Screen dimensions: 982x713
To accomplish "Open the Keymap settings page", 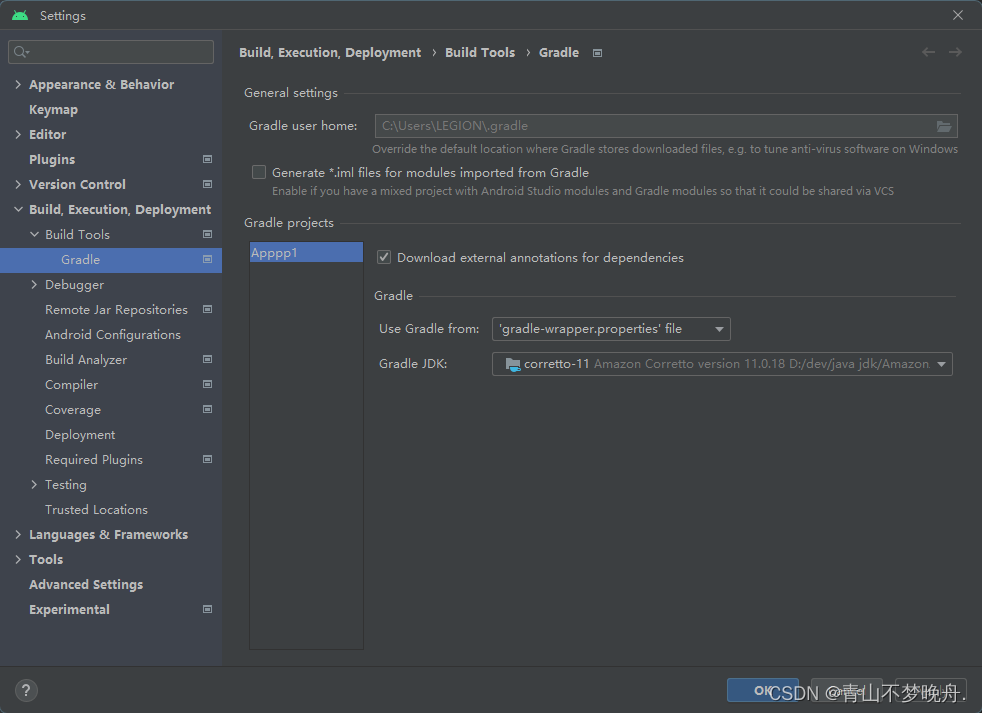I will (53, 110).
